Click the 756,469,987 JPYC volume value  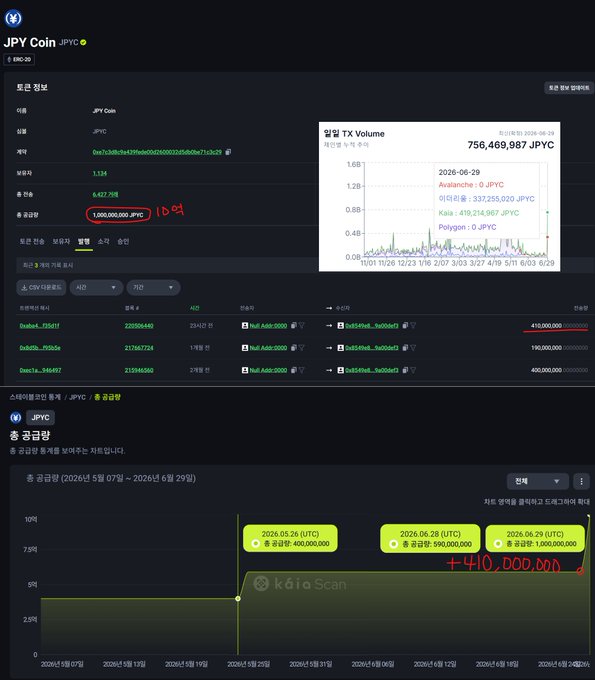(x=510, y=145)
